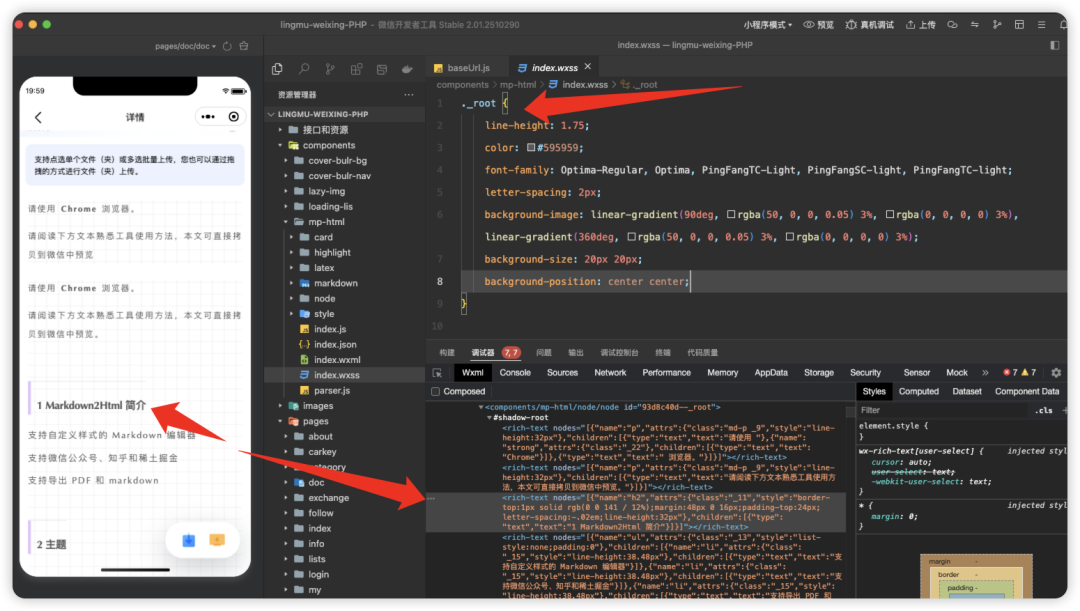
Task: Collapse the mp-html folder
Action: (326, 222)
